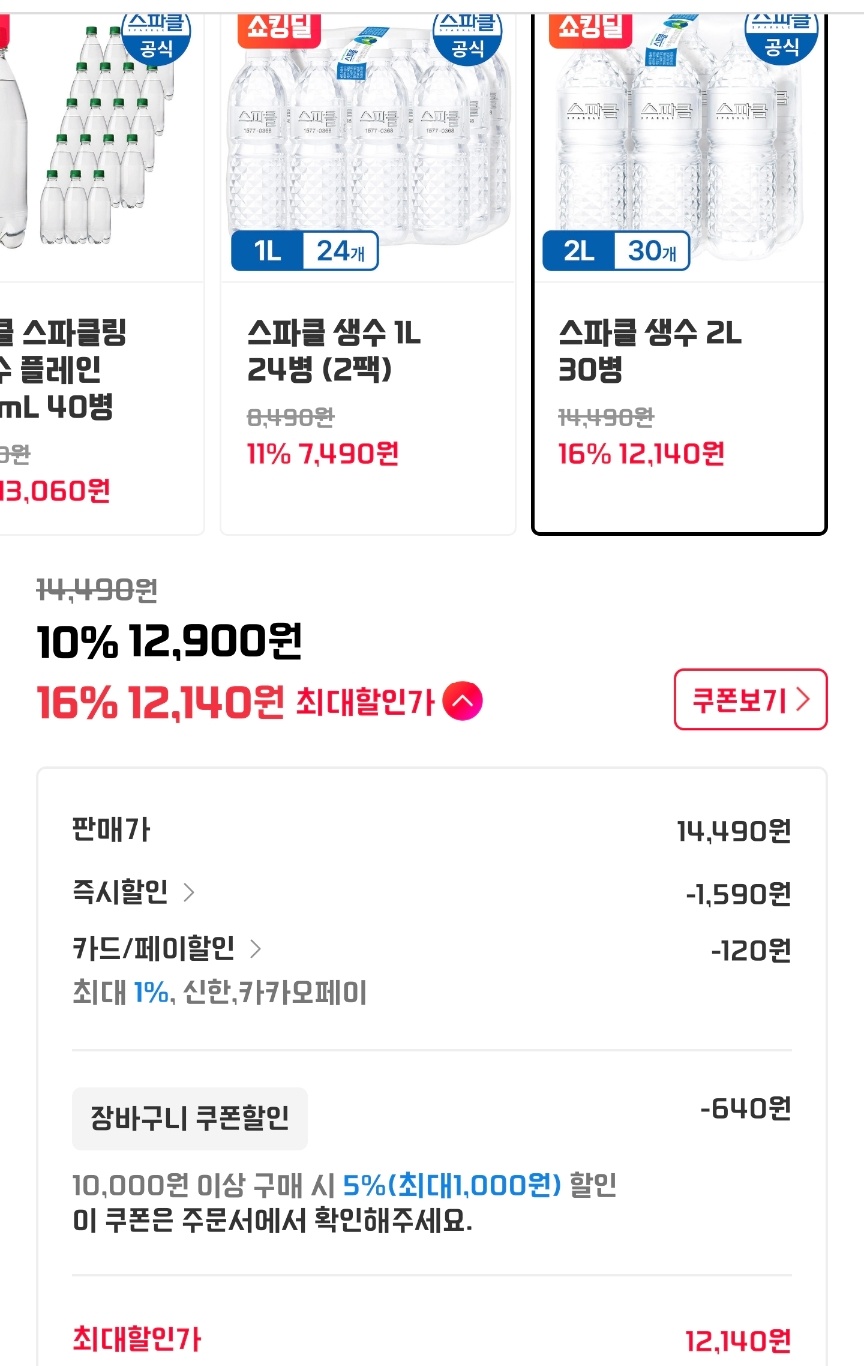Open the 쿠폰보기 coupon button

tap(751, 699)
